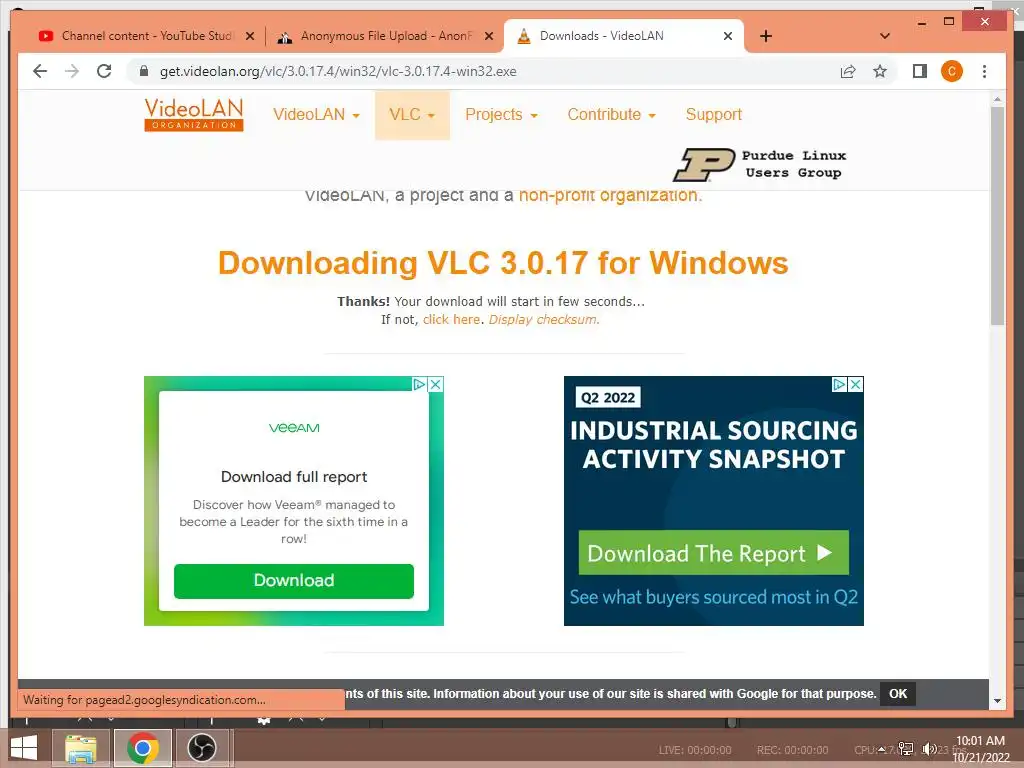Screen dimensions: 1024x768
Task: Click the taskbar clock 10:01 AM
Action: point(980,749)
